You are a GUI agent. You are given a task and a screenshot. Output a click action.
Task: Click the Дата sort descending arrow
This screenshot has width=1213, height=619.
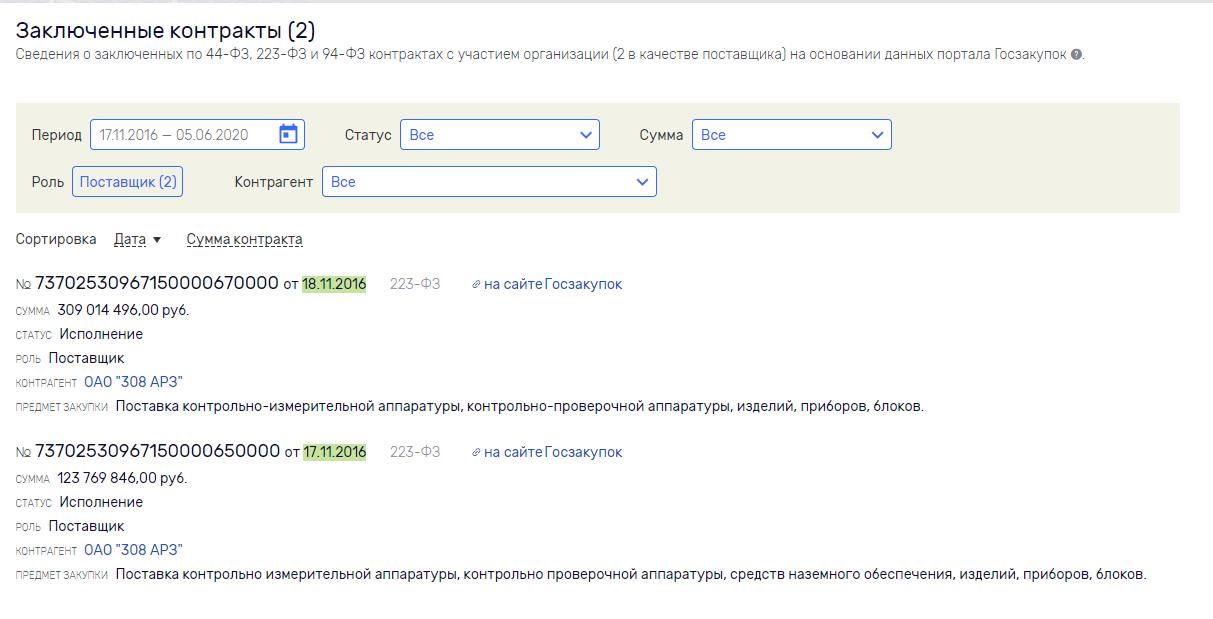(x=157, y=240)
